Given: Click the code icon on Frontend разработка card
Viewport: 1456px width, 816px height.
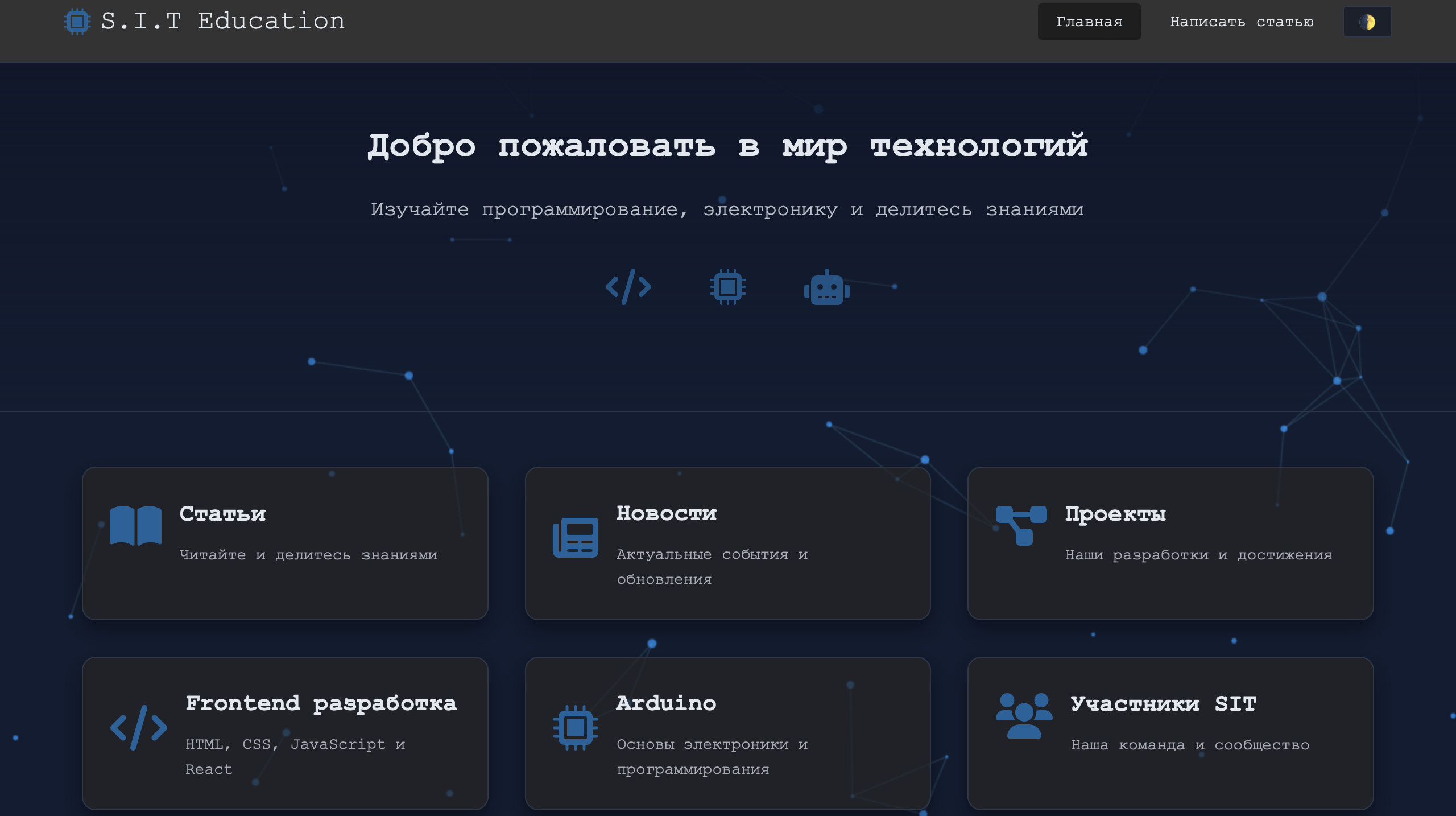Looking at the screenshot, I should coord(139,727).
